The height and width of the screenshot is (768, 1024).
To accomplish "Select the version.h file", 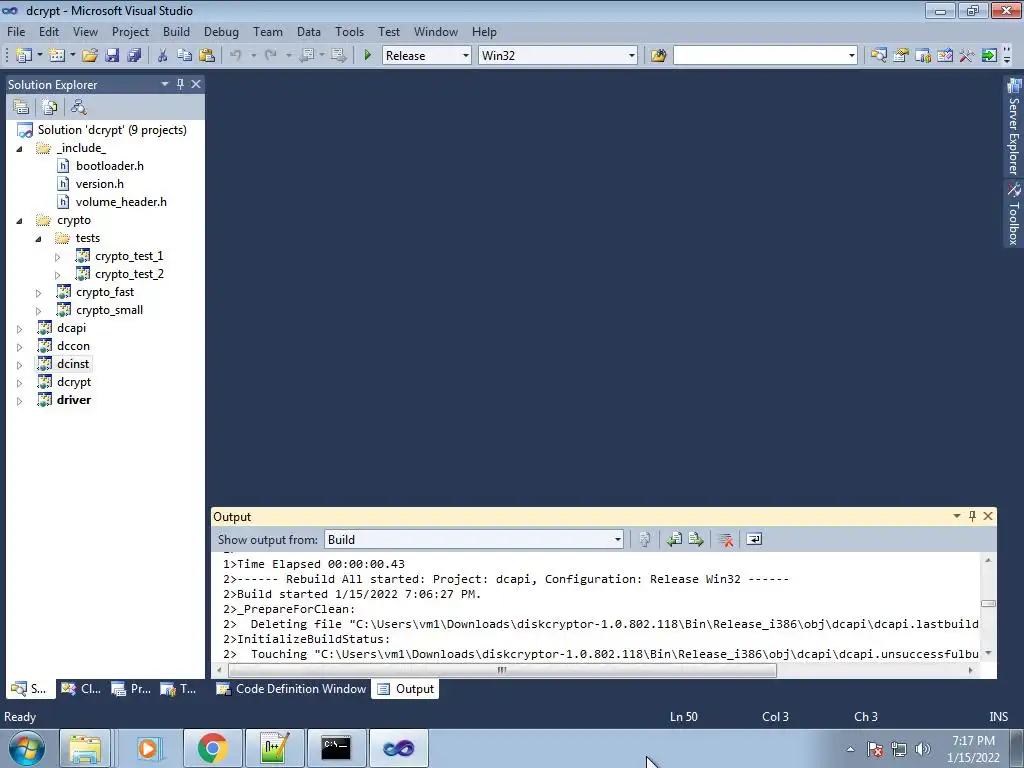I will (99, 184).
